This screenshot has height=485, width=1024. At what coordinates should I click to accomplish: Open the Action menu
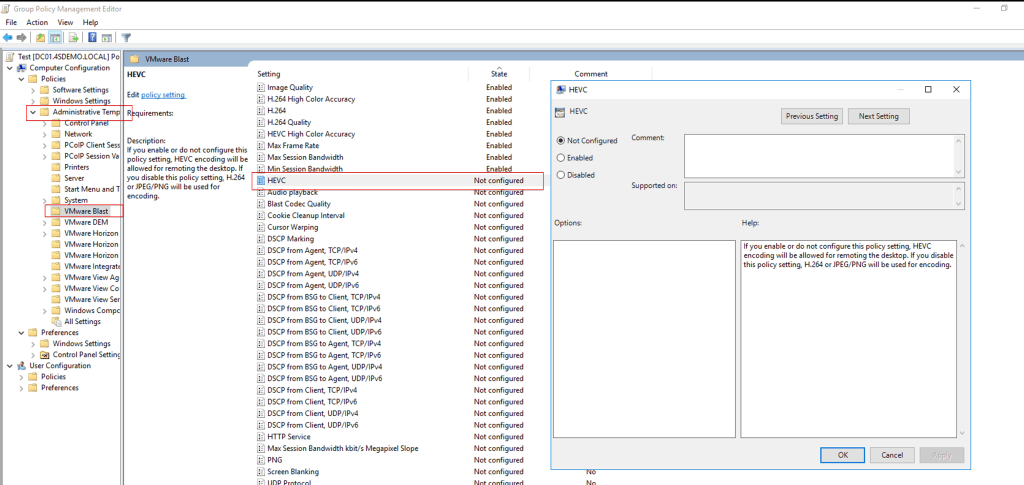pos(37,22)
